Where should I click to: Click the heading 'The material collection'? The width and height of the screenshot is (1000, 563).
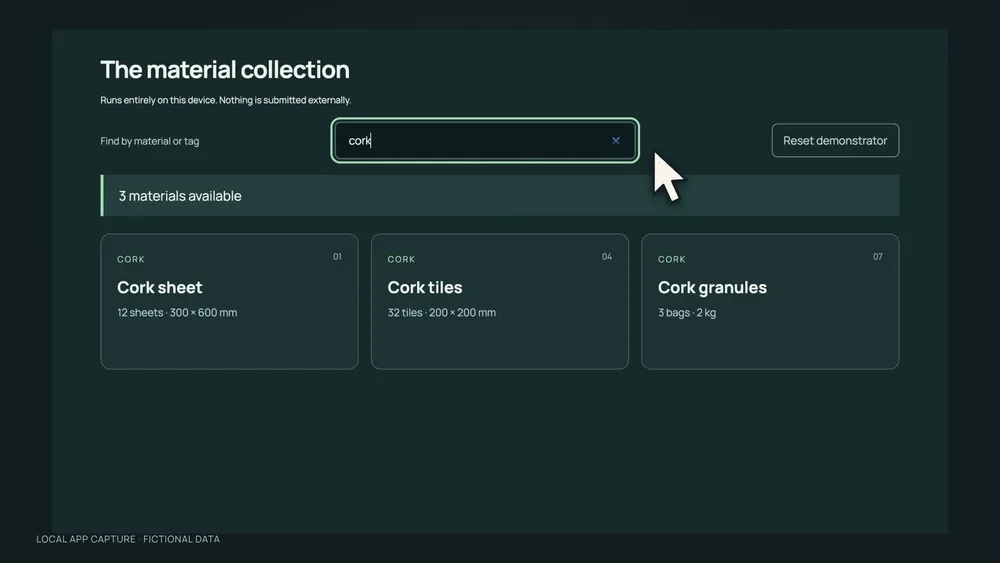[224, 69]
